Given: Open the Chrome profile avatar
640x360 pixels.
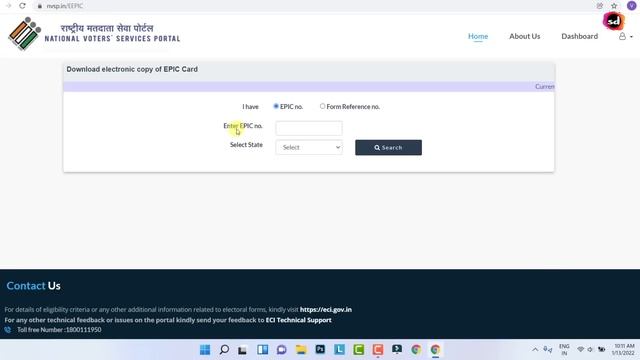Looking at the screenshot, I should pos(631,6).
